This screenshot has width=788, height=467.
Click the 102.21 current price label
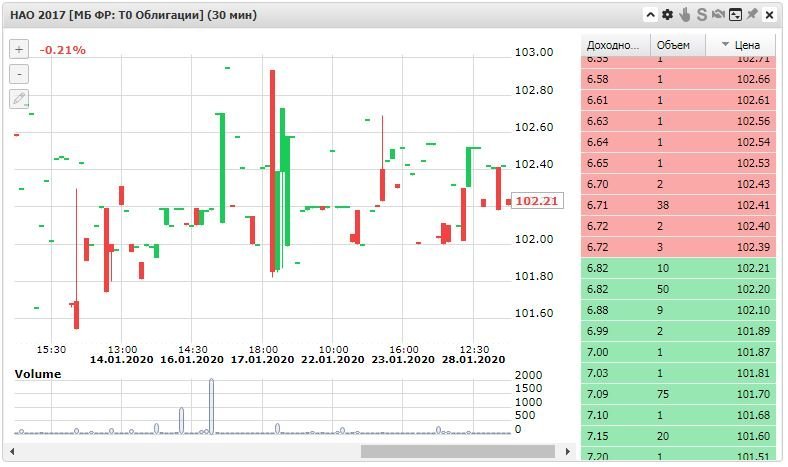[537, 201]
